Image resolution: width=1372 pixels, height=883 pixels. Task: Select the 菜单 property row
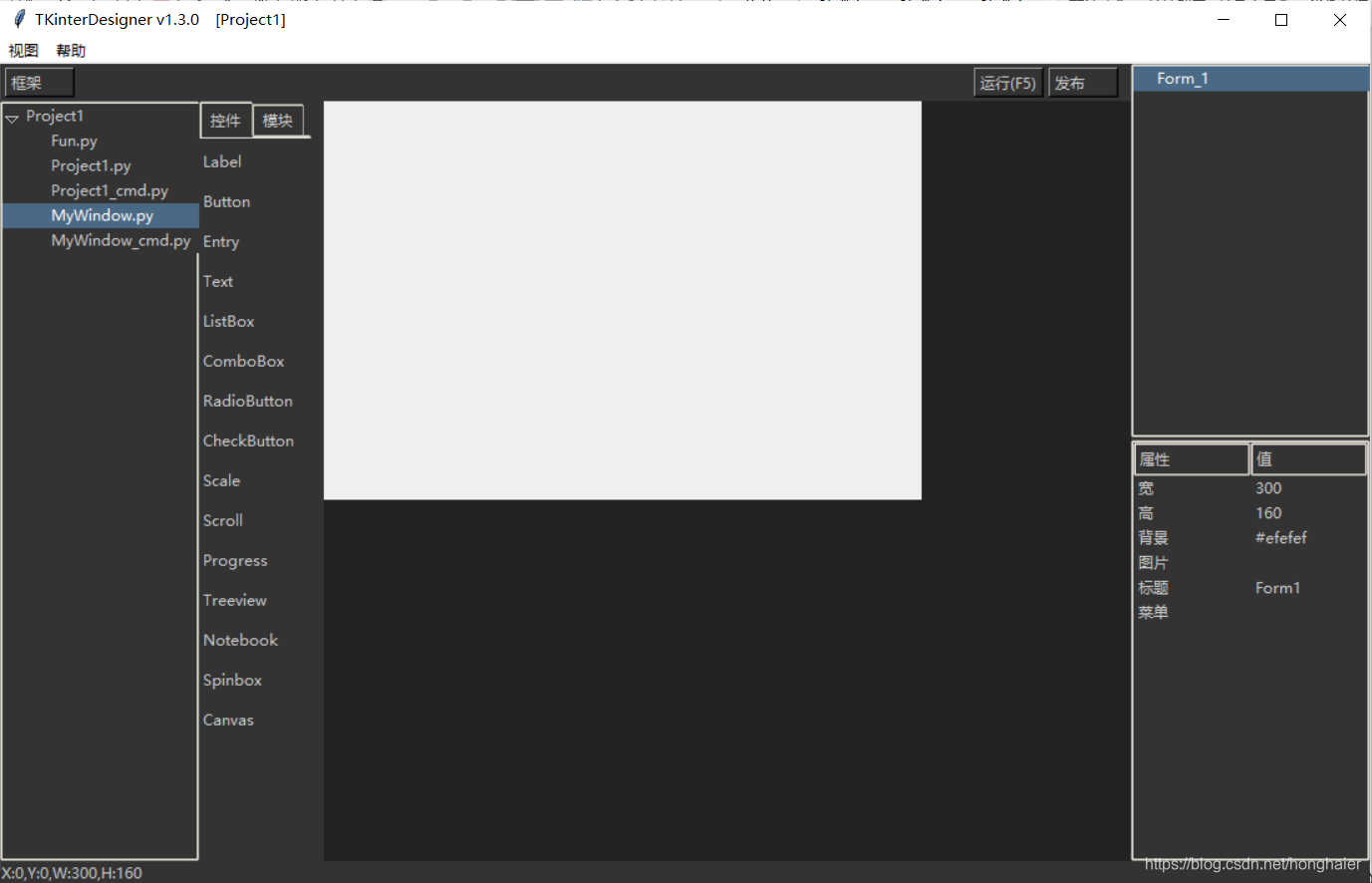coord(1249,613)
